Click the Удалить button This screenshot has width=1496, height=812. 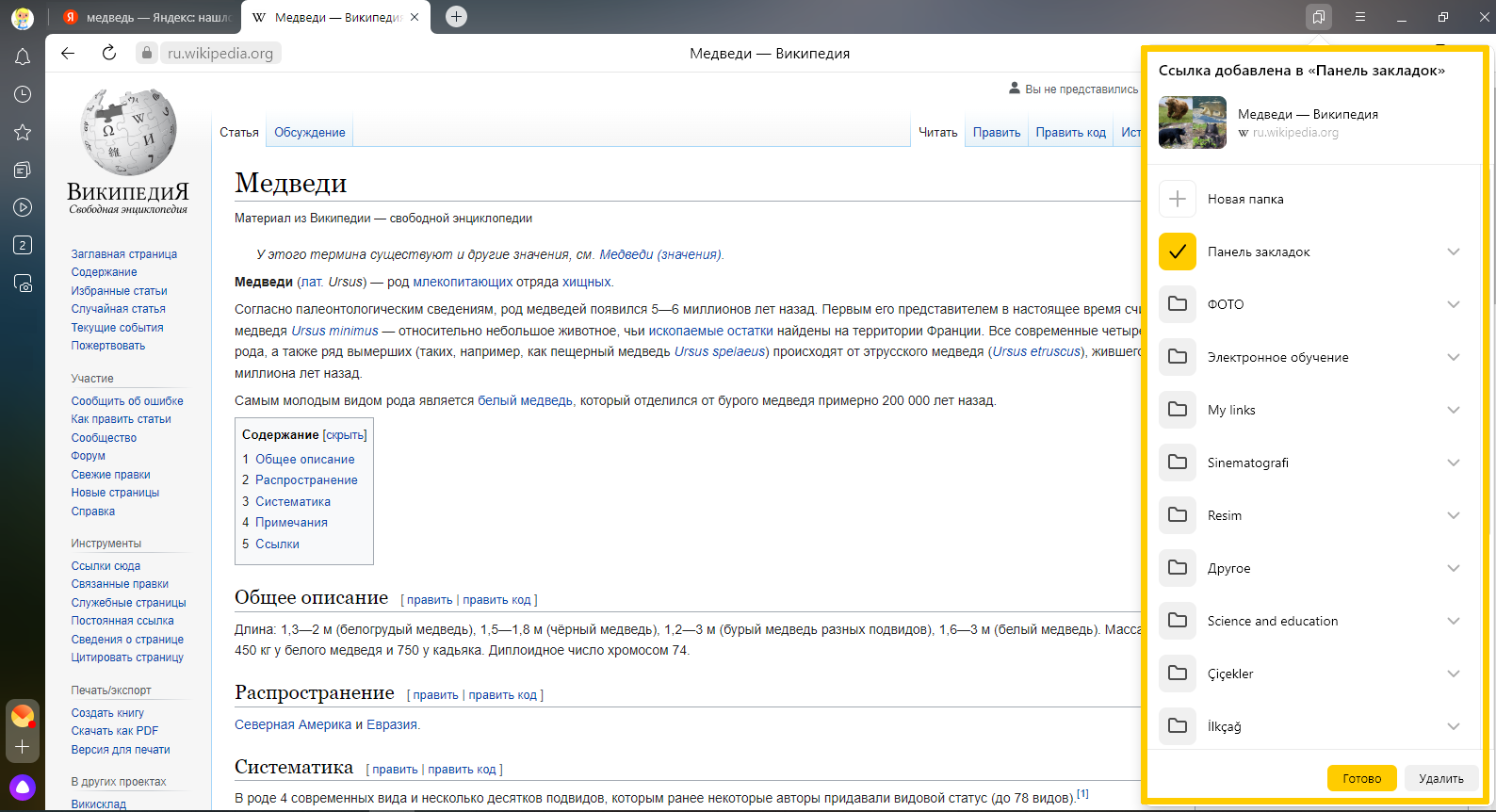pos(1441,778)
